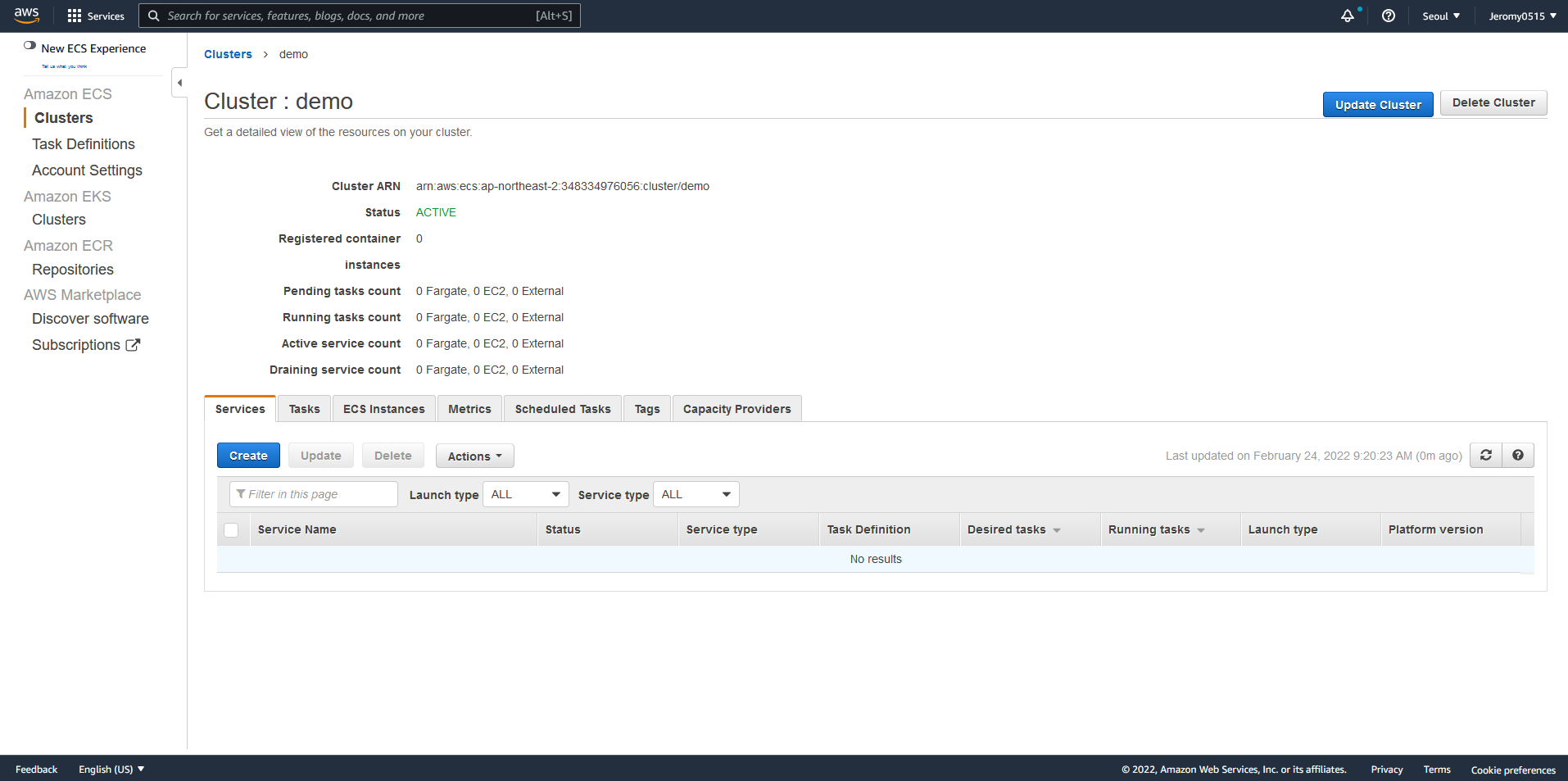Switch to the Tasks tab
Viewport: 1568px width, 781px height.
[x=305, y=409]
